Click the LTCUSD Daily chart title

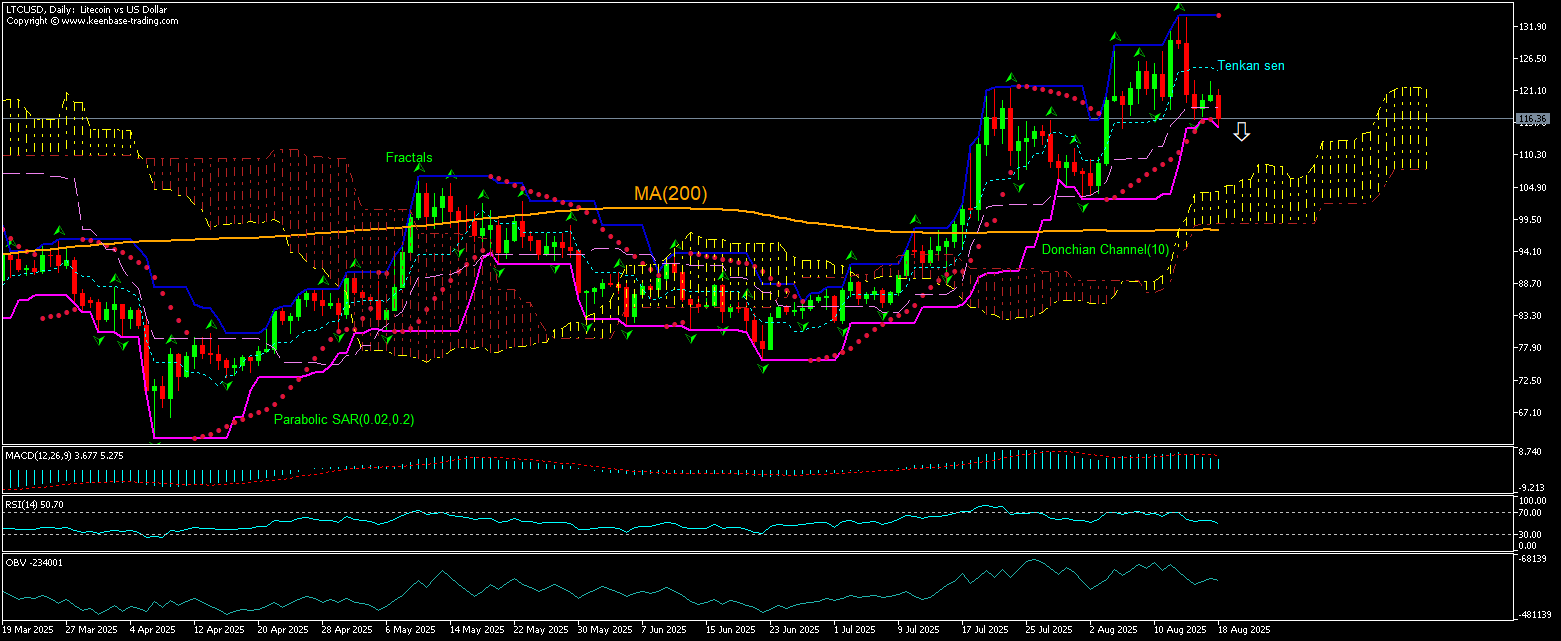[x=86, y=9]
